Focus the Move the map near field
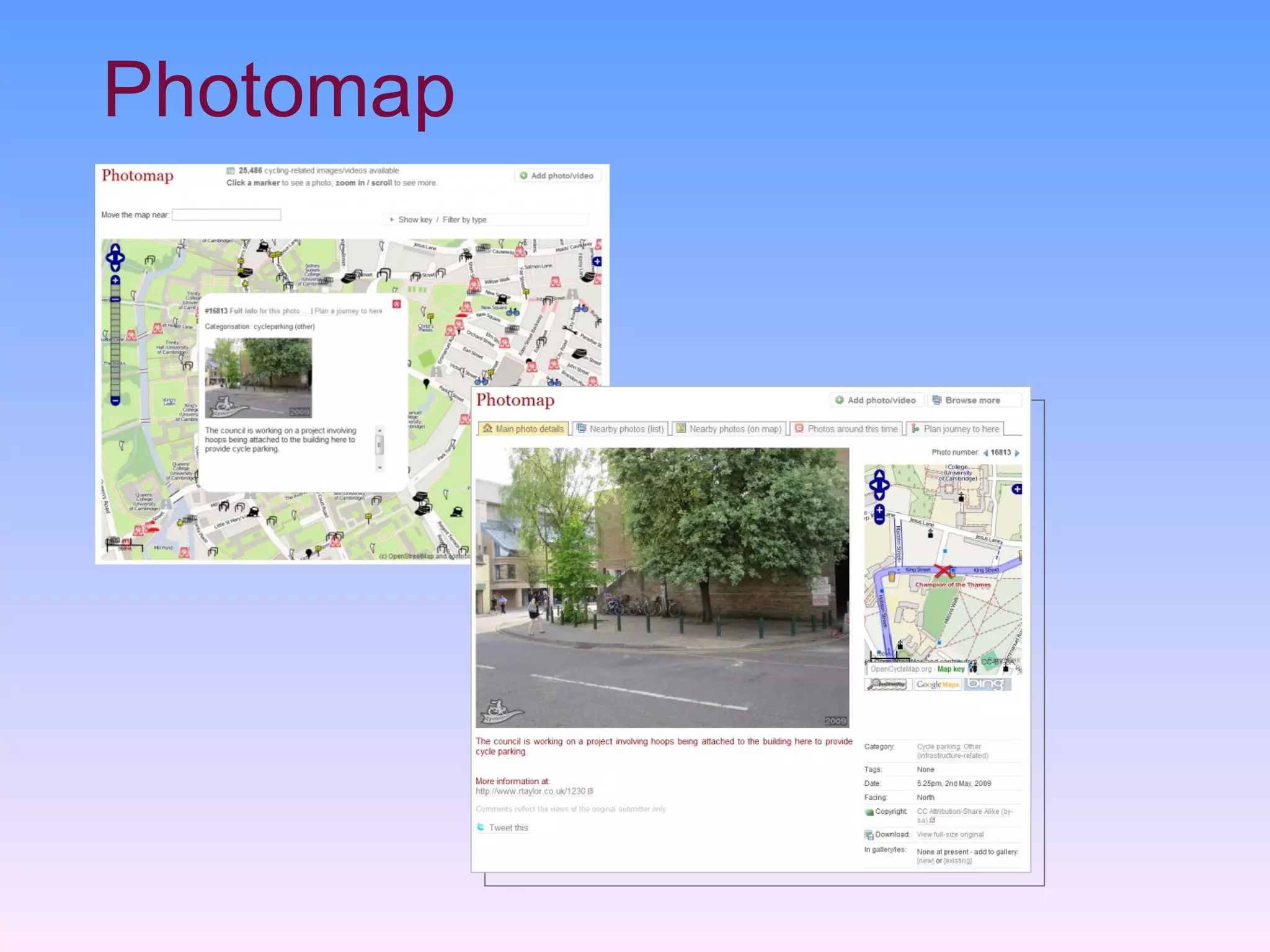Image resolution: width=1270 pixels, height=952 pixels. coord(226,215)
